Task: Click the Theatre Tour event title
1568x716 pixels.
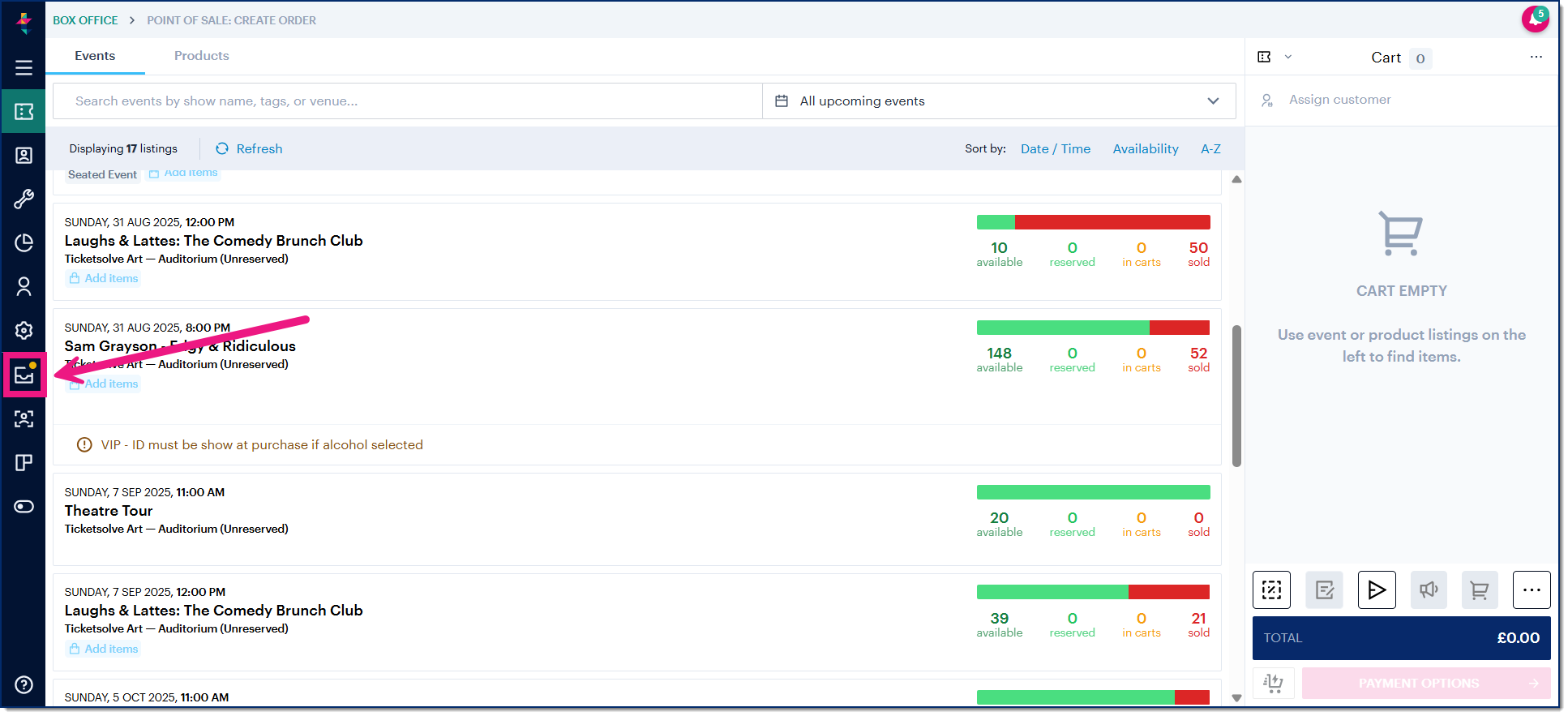Action: tap(109, 511)
